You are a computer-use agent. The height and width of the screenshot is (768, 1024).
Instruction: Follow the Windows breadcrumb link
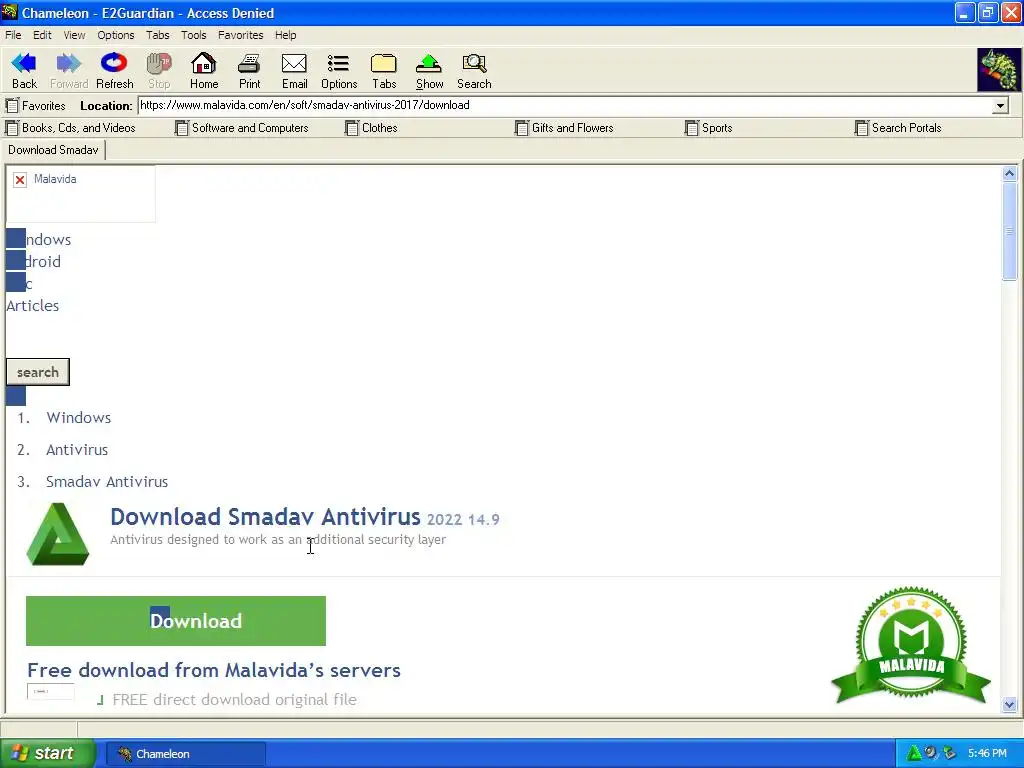[78, 418]
